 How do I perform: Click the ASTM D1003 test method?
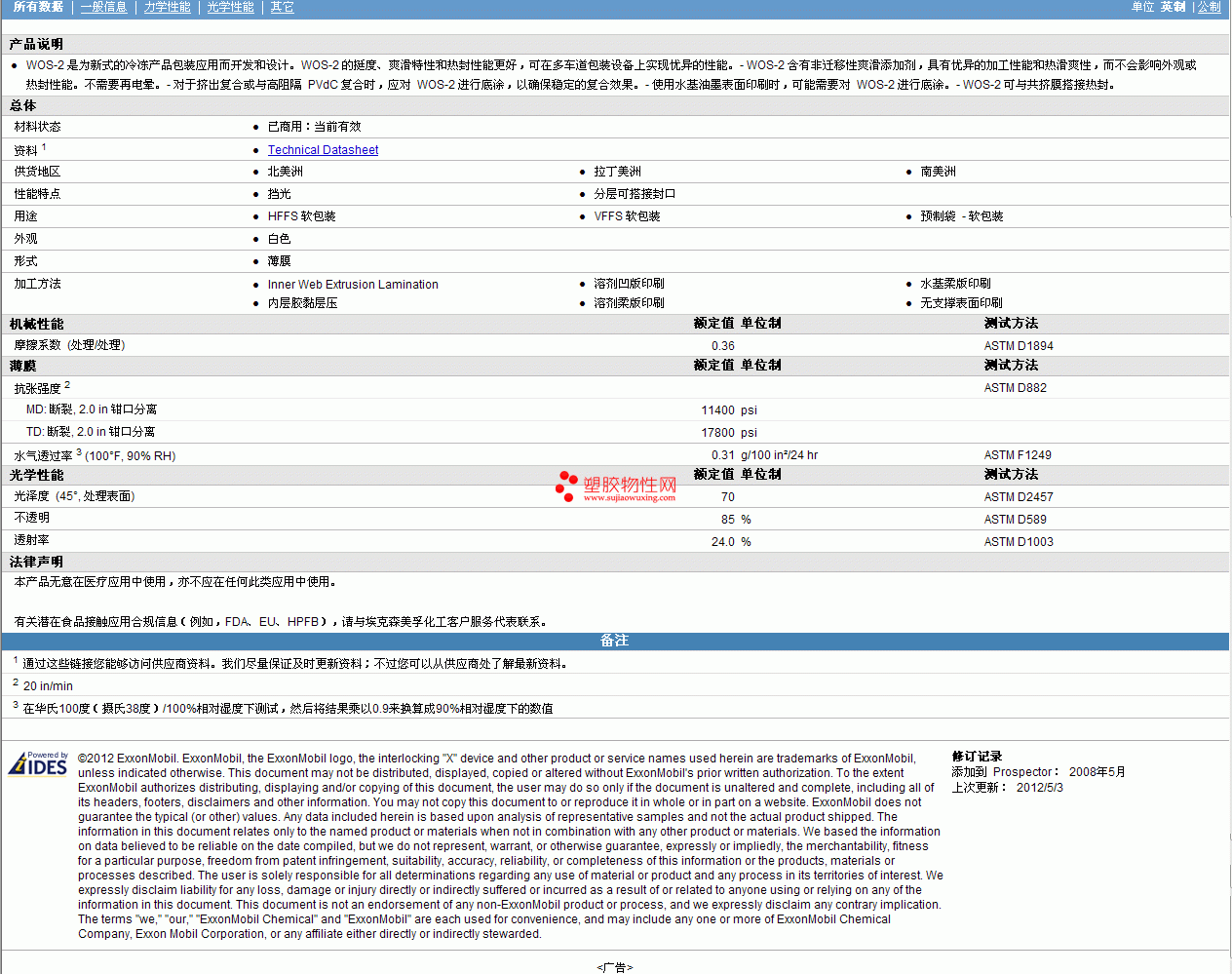pyautogui.click(x=1019, y=542)
